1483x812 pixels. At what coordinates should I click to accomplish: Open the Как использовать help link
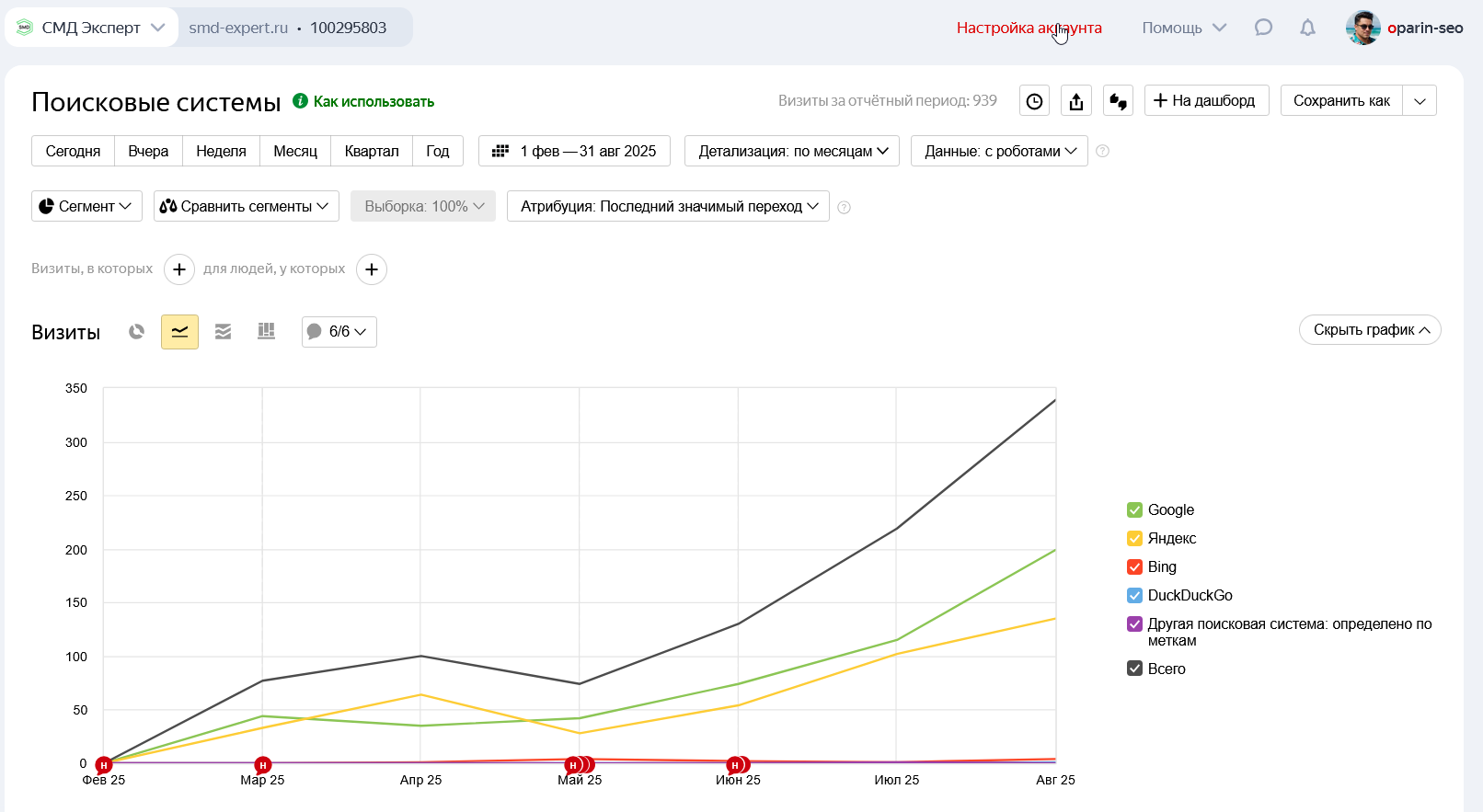tap(373, 101)
